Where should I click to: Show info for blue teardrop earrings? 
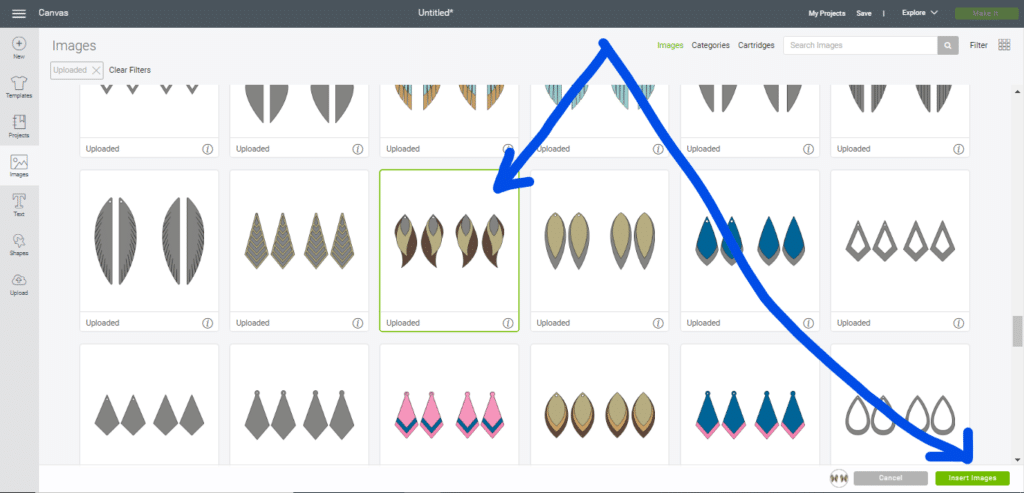pos(808,323)
